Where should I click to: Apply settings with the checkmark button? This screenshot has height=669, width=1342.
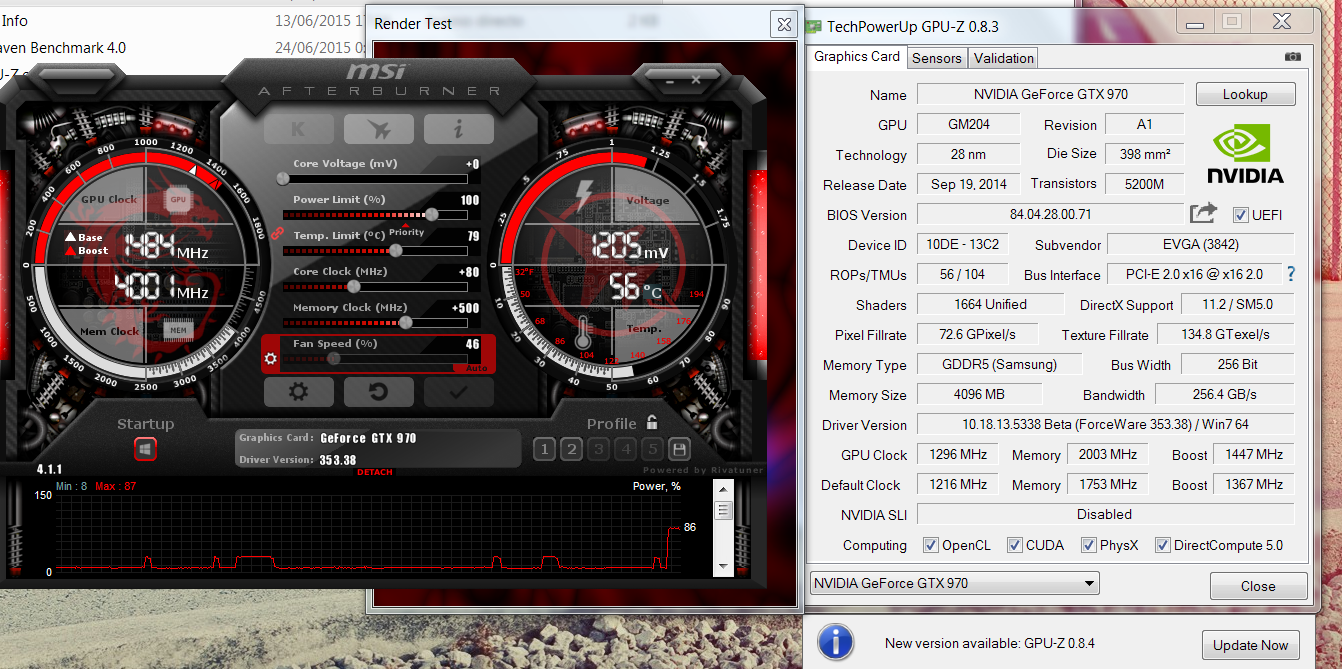458,392
